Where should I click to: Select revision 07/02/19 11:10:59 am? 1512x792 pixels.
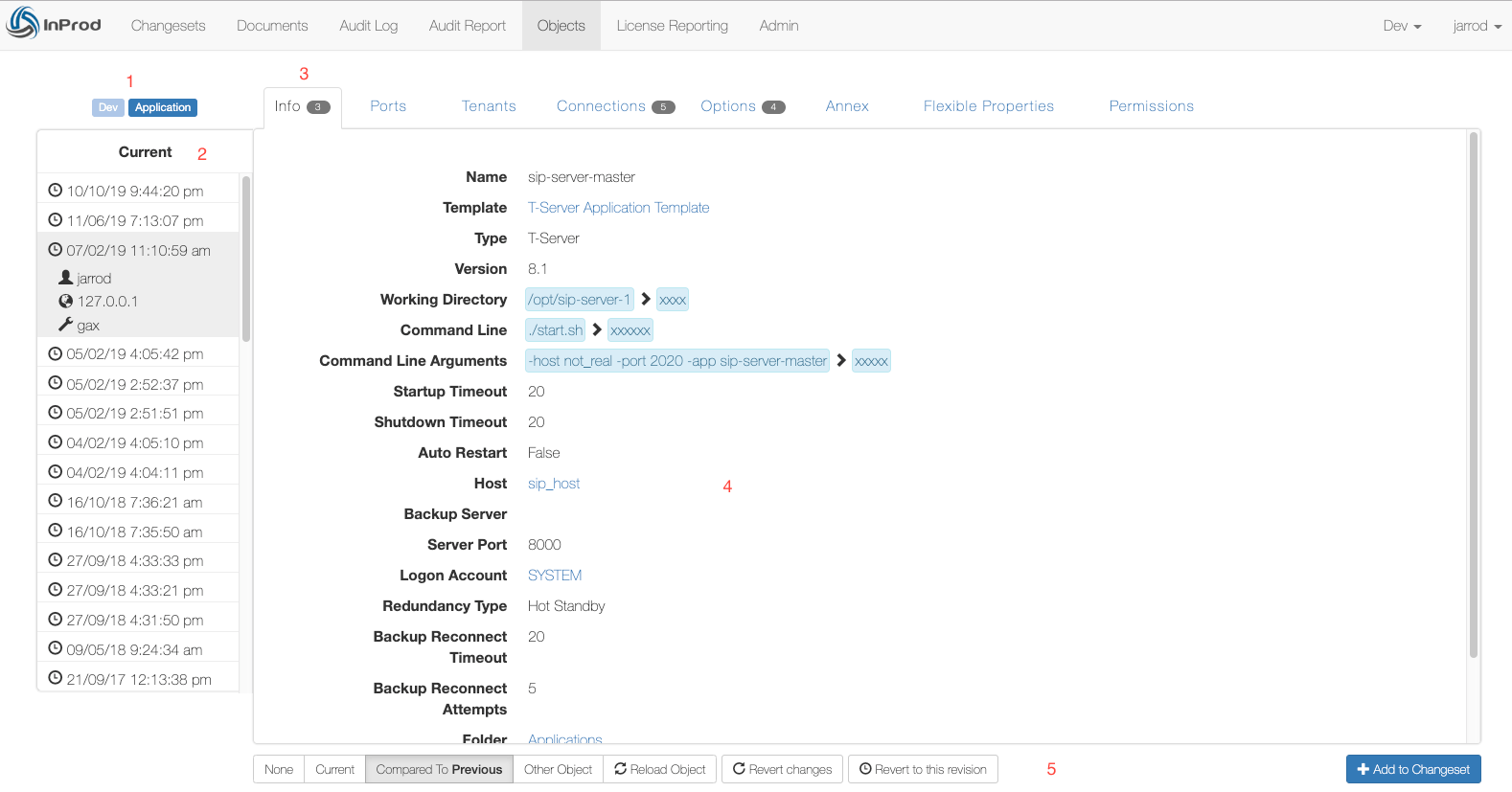tap(138, 250)
